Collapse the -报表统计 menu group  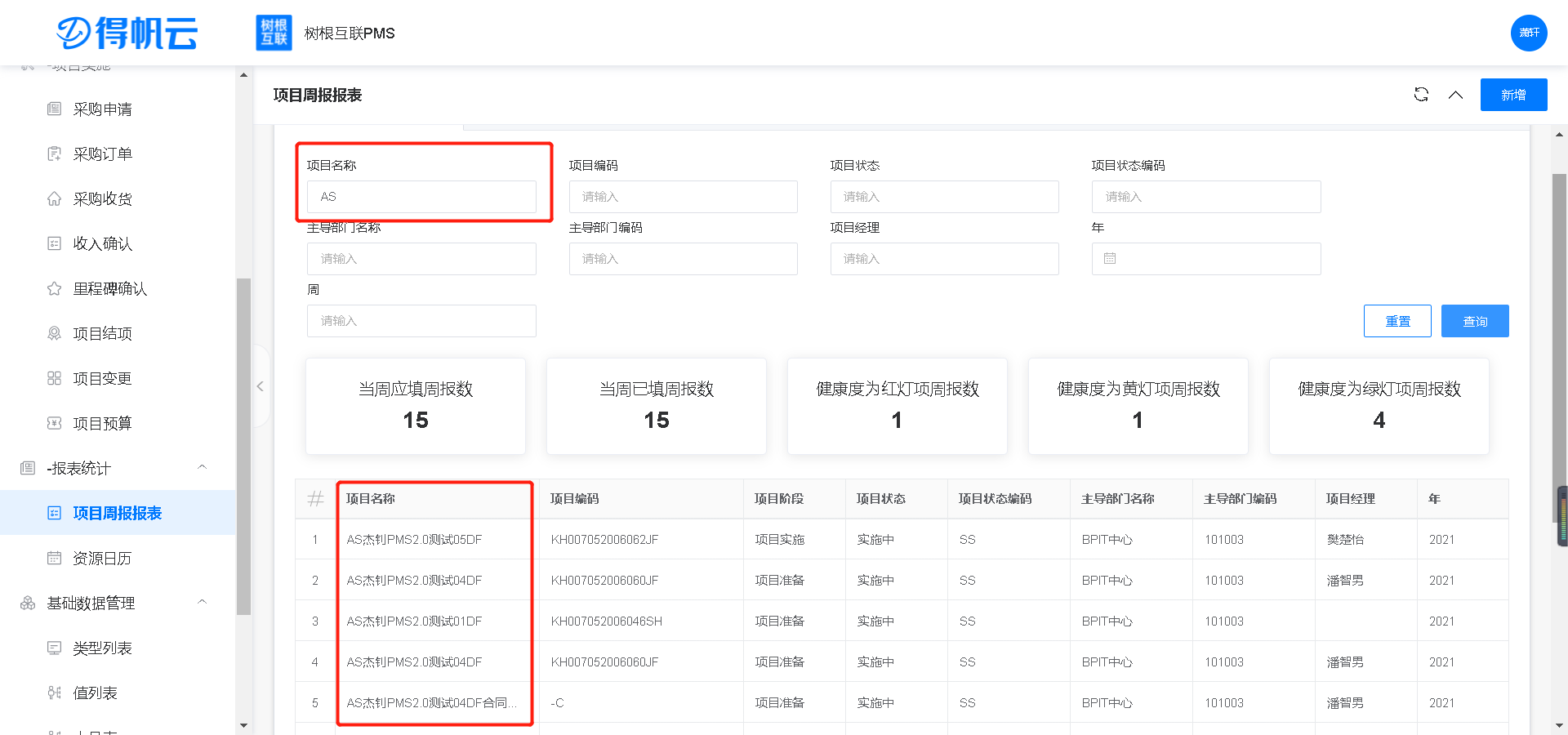click(x=202, y=467)
